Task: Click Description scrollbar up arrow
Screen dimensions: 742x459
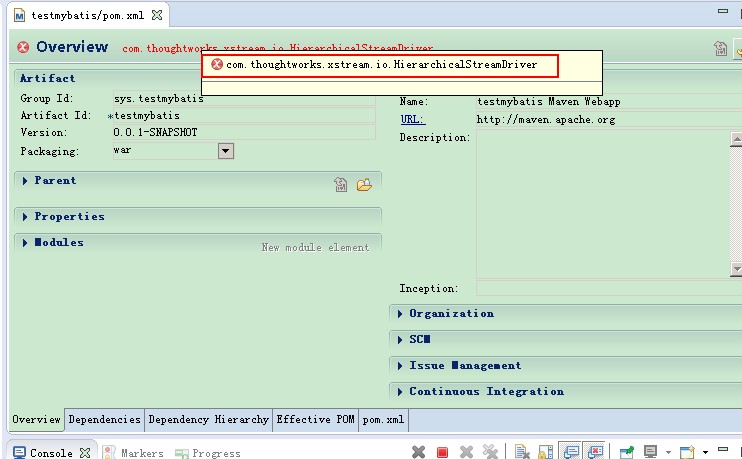Action: [736, 139]
